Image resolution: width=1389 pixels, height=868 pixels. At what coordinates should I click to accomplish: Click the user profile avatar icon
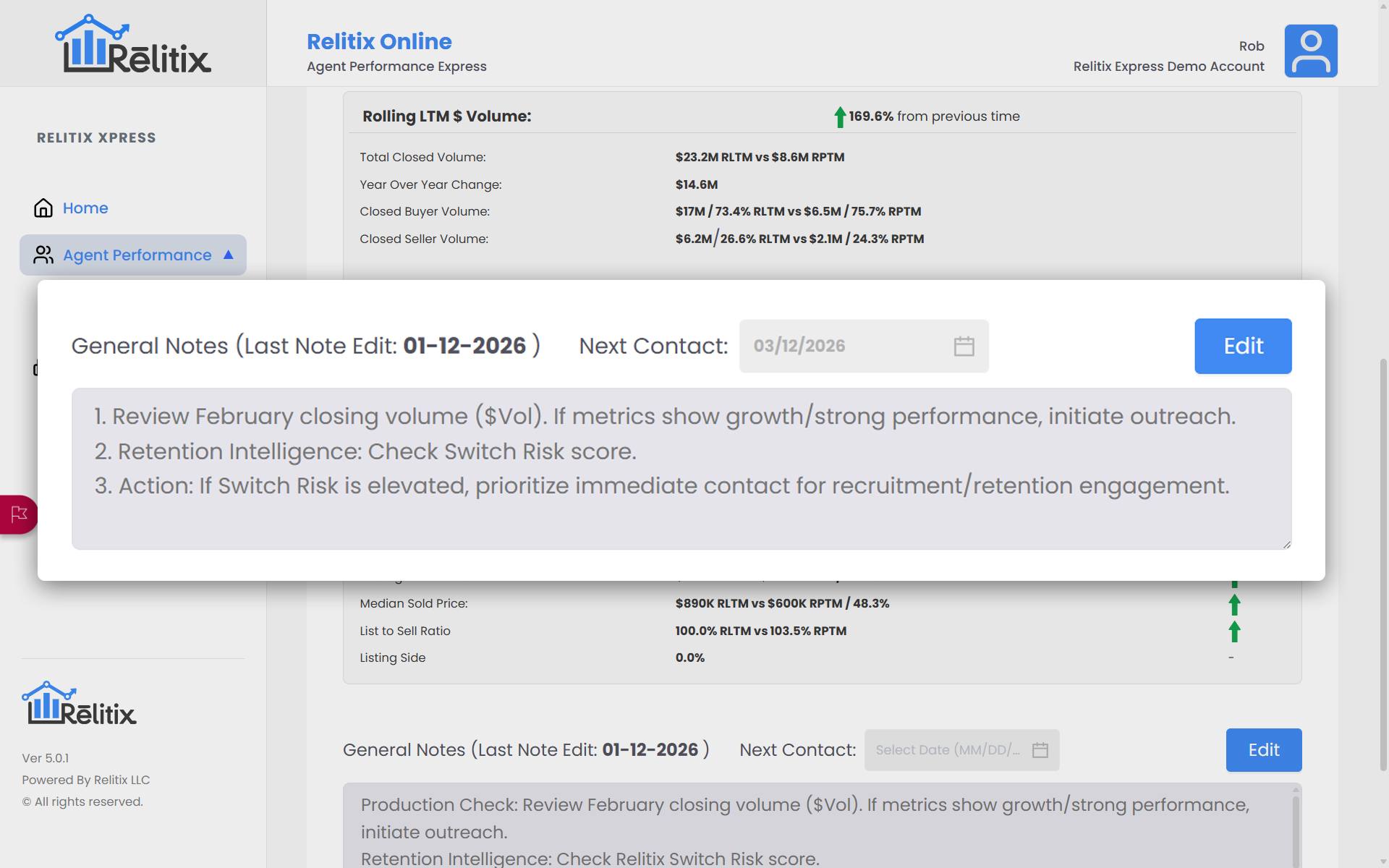pos(1310,51)
